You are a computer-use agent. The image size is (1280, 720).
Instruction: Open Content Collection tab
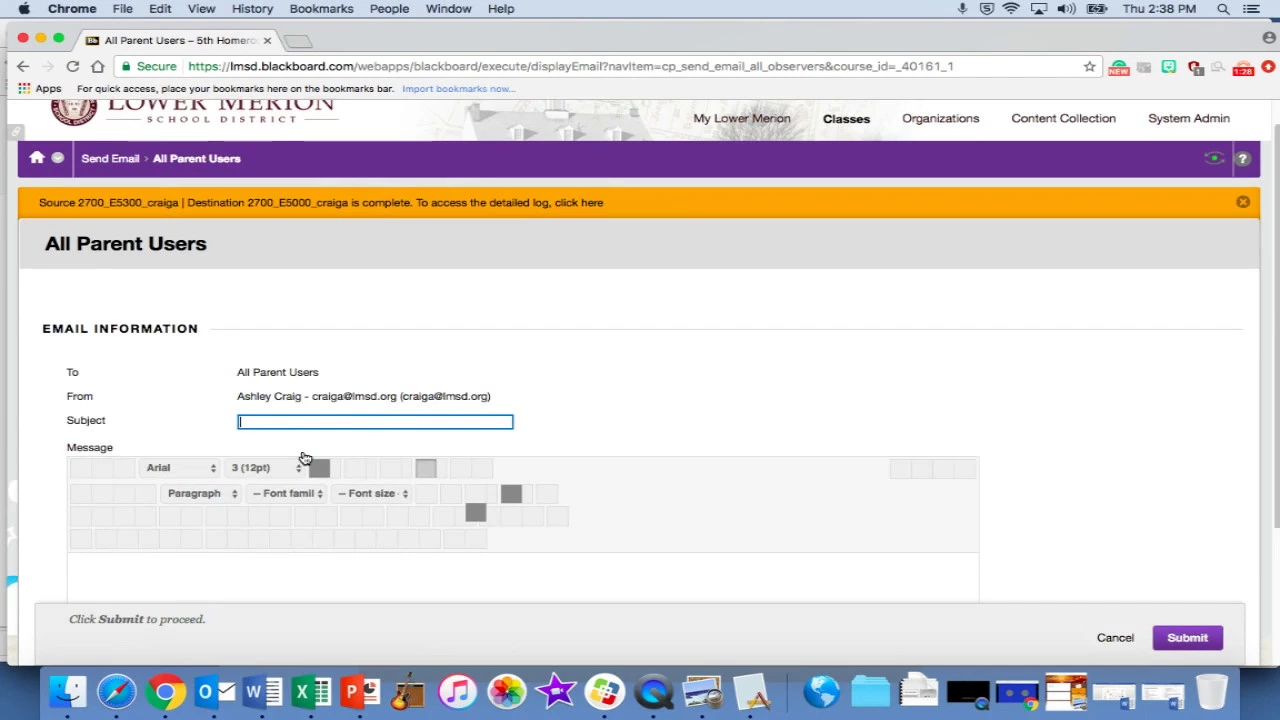(x=1063, y=118)
